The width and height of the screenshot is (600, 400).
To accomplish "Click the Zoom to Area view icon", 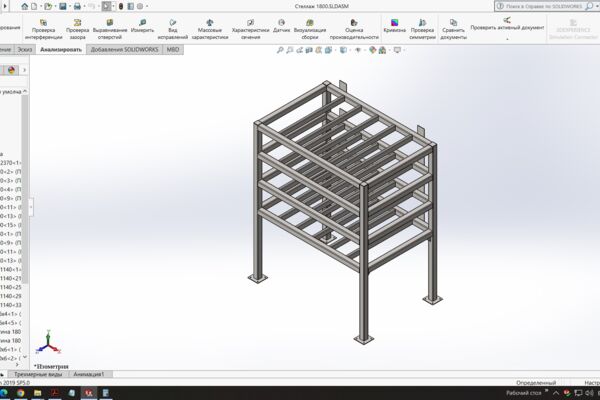I will coord(290,50).
